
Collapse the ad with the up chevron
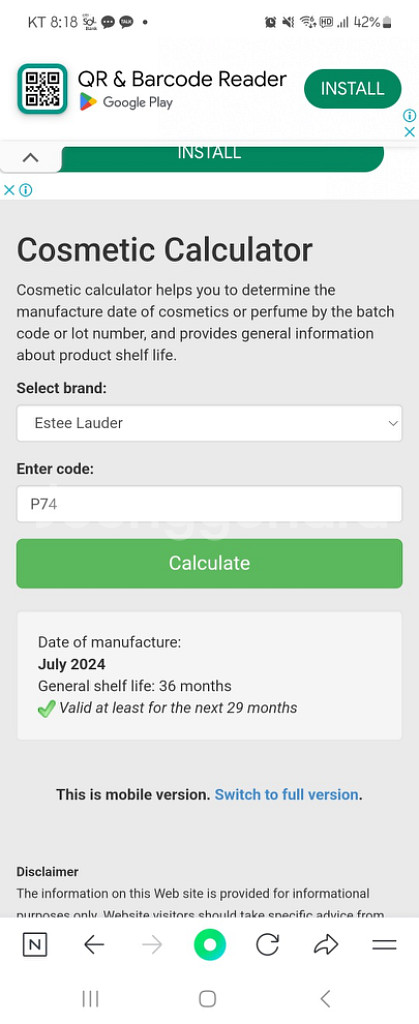31,157
